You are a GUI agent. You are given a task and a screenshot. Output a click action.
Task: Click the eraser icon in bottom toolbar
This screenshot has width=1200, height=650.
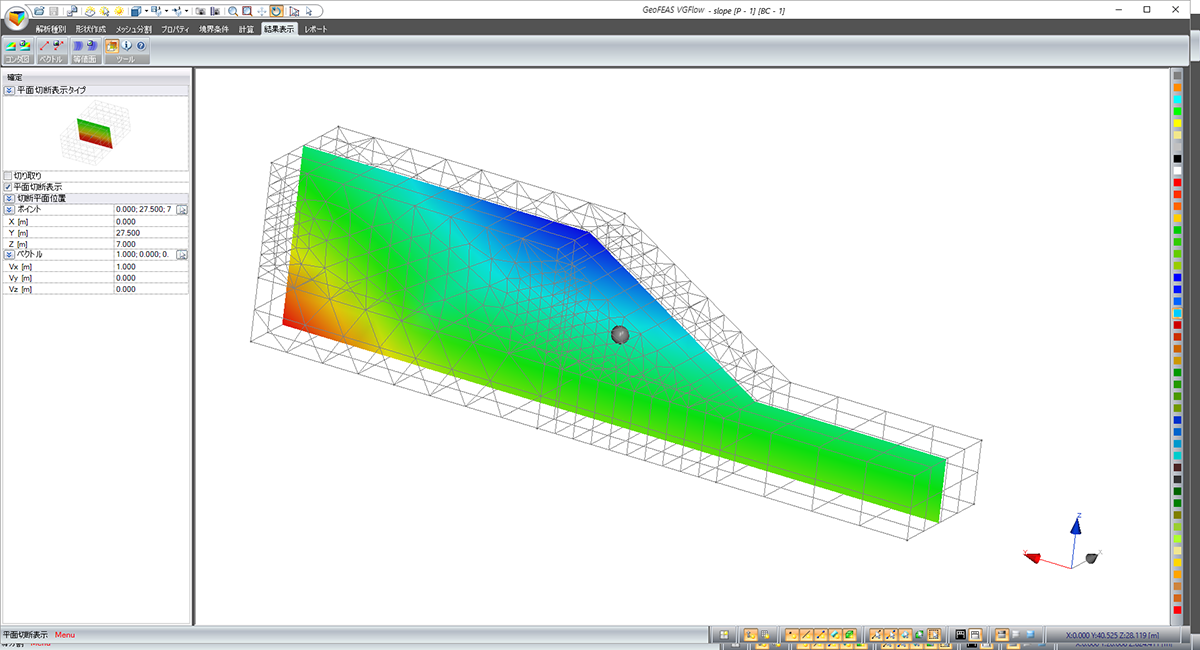[834, 634]
